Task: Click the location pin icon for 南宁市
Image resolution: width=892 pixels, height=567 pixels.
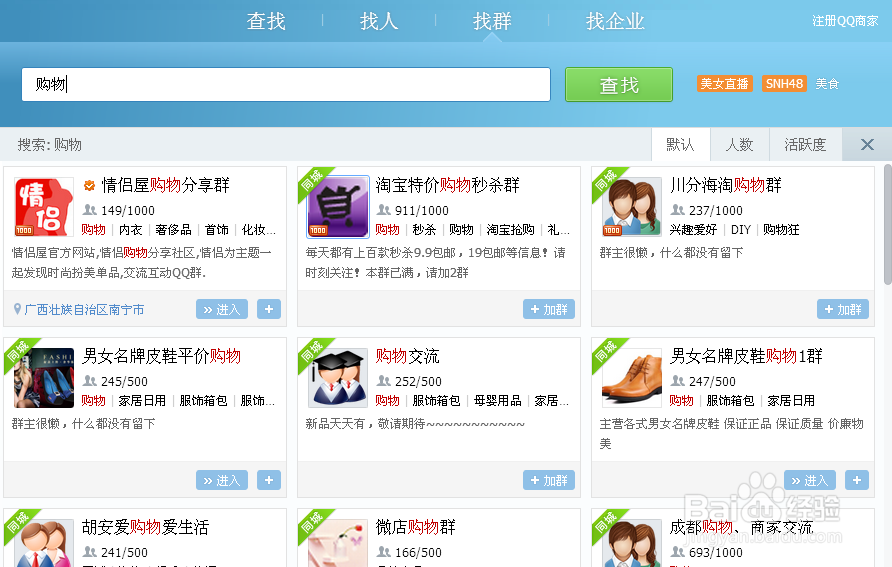Action: [18, 309]
